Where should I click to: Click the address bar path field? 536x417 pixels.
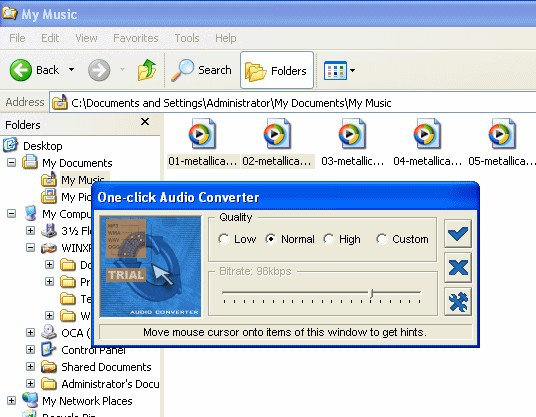pyautogui.click(x=293, y=103)
